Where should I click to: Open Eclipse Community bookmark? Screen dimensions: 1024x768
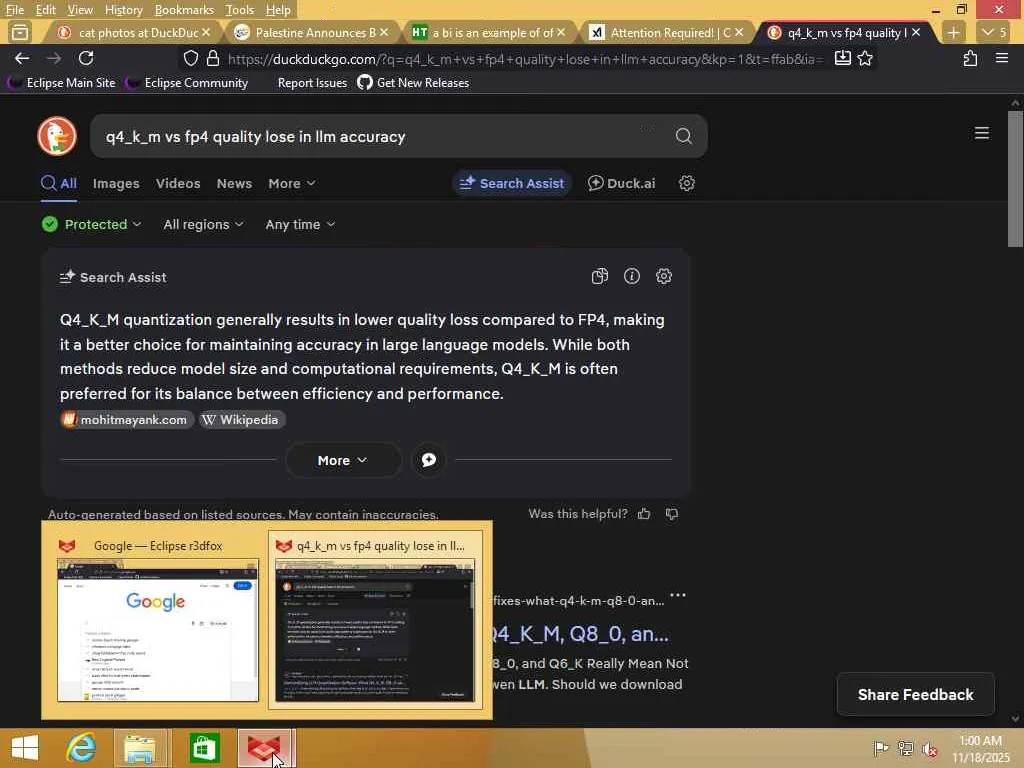point(187,83)
